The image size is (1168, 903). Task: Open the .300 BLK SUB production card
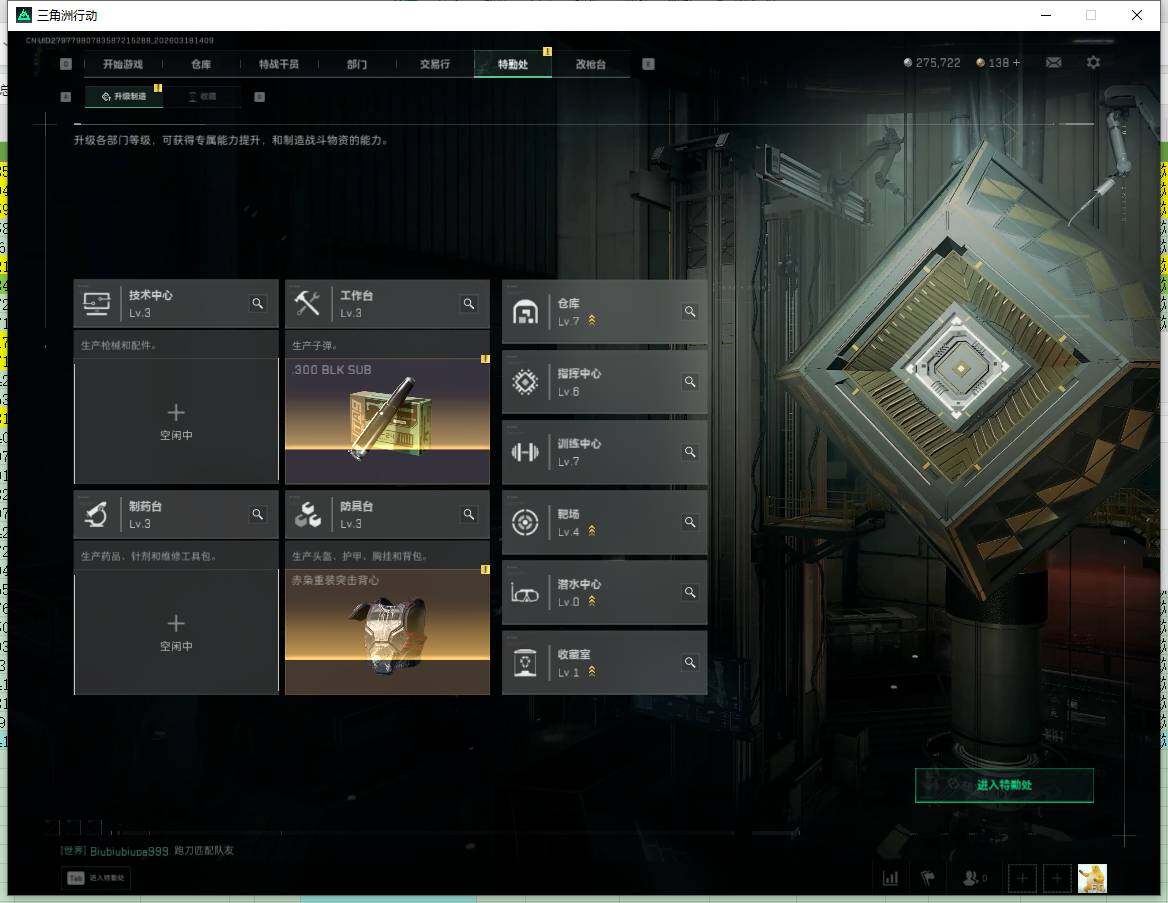click(x=387, y=421)
